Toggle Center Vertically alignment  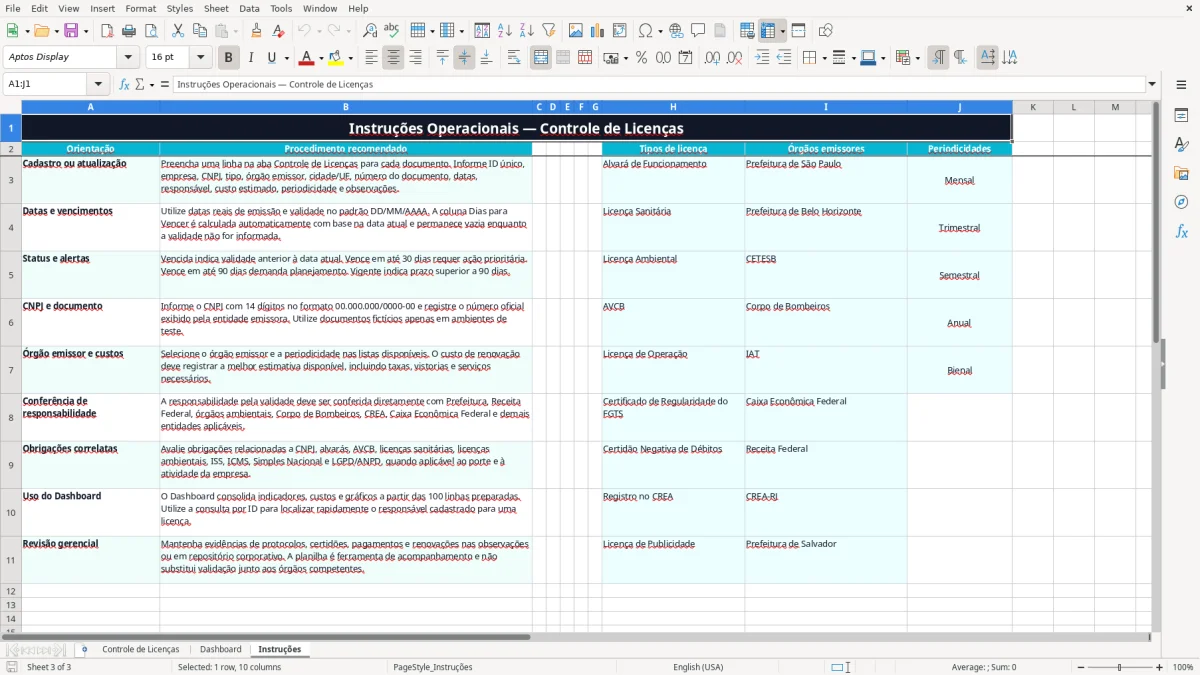point(464,58)
